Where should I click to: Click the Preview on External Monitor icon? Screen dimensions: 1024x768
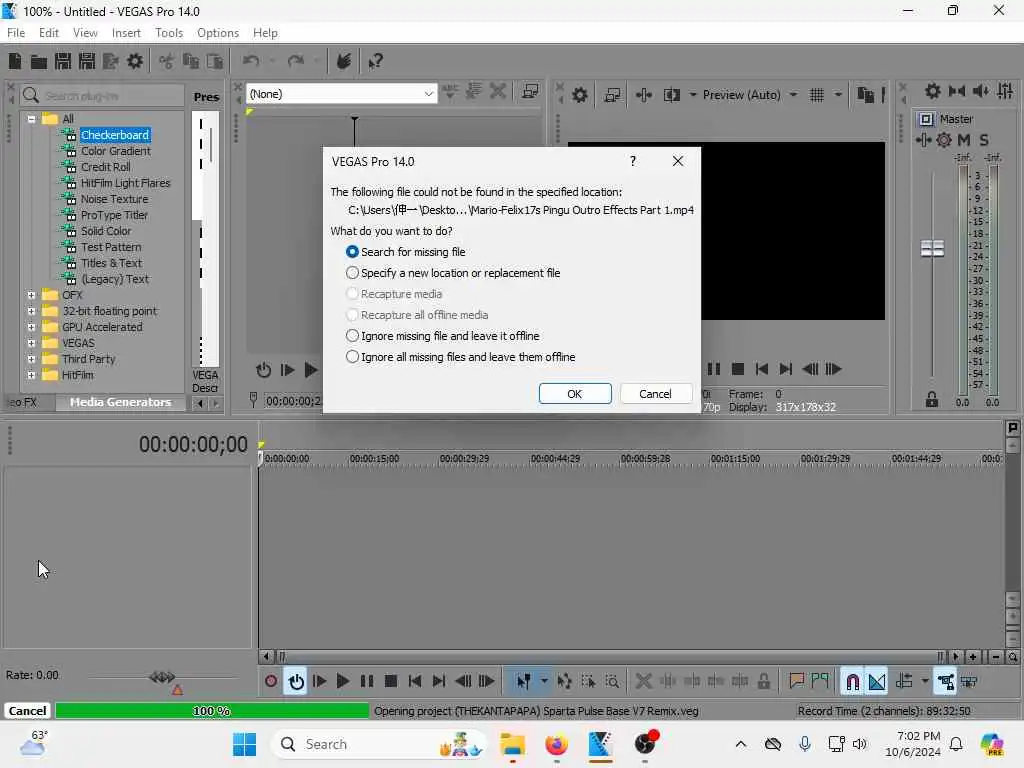612,95
